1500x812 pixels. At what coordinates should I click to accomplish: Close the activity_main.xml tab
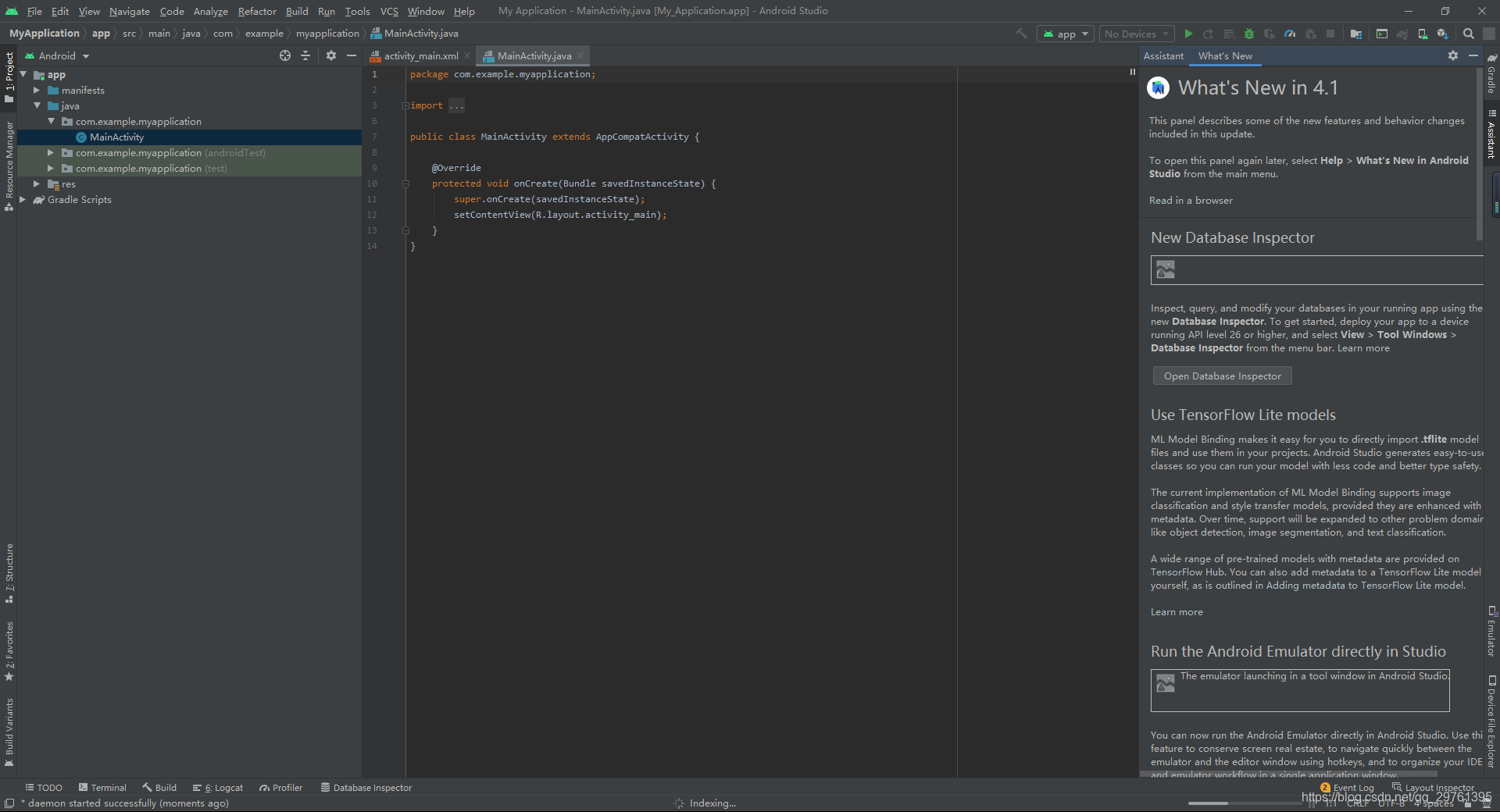467,55
